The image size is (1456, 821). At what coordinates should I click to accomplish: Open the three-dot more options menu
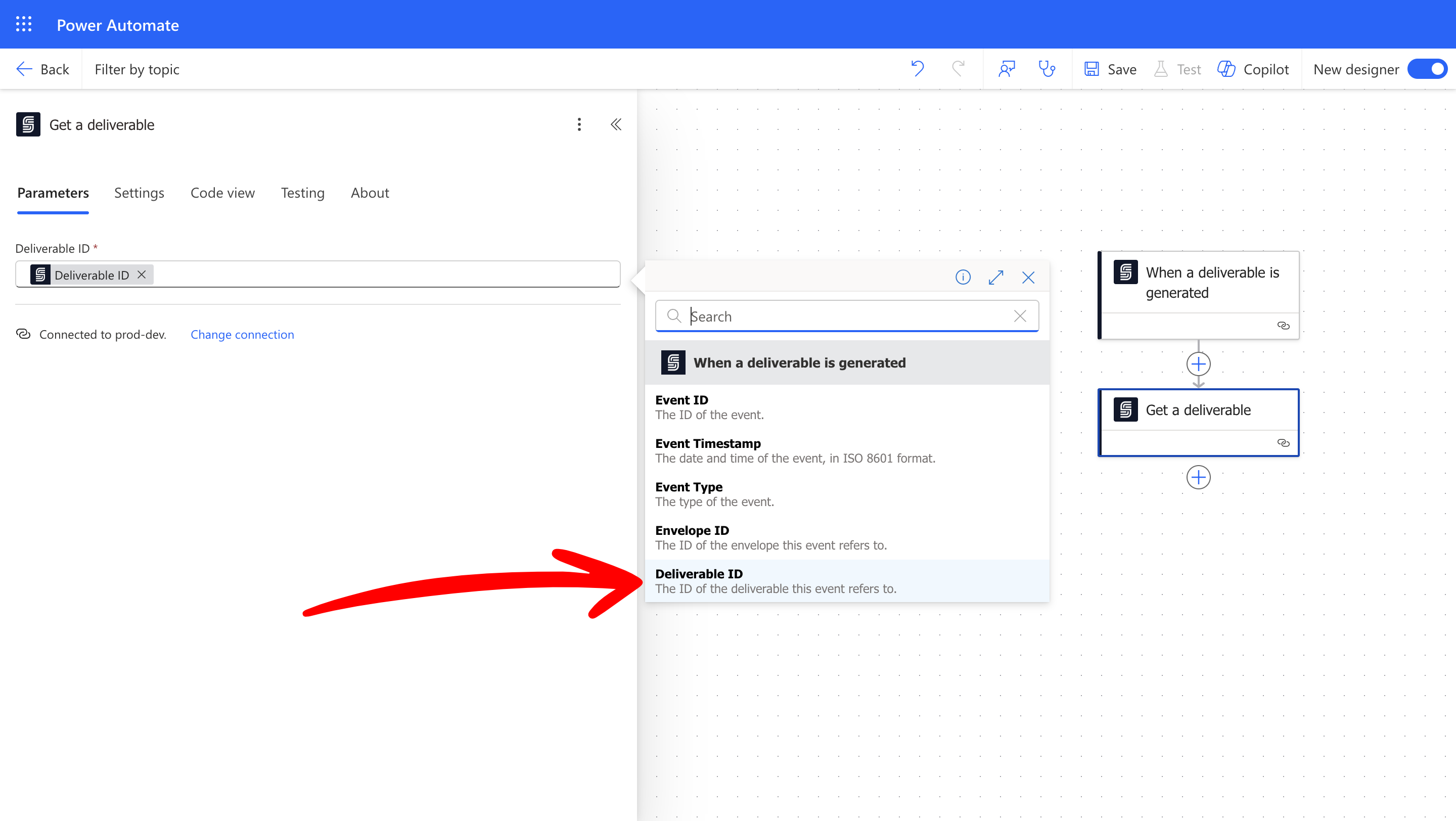click(579, 124)
